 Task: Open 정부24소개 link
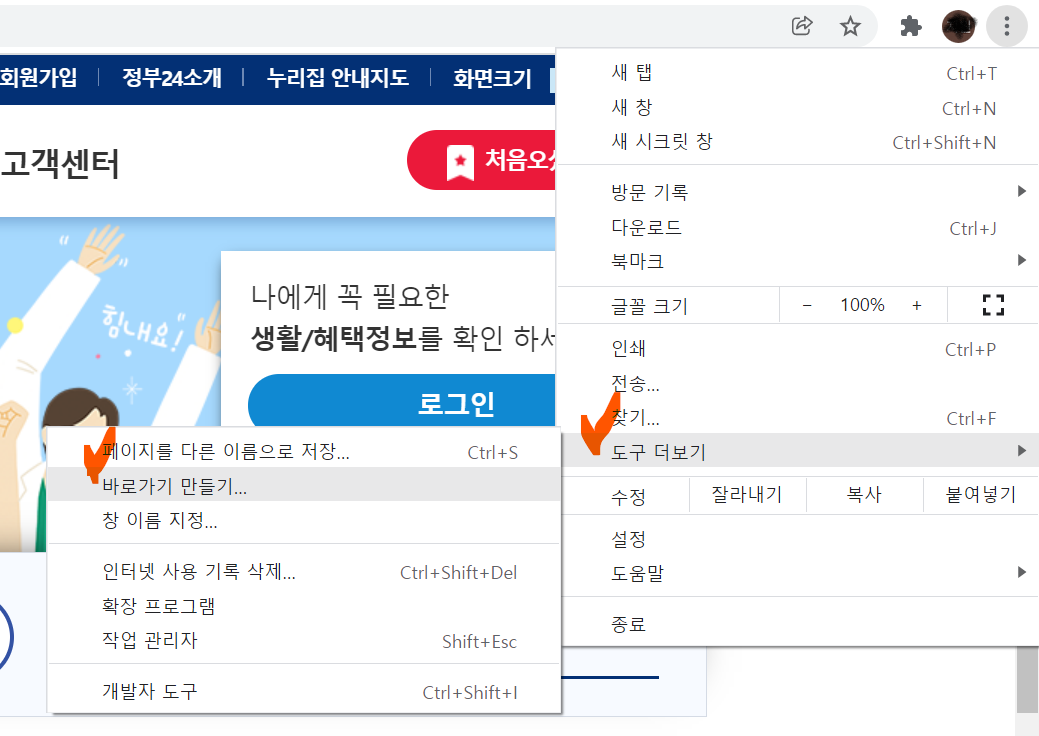172,78
